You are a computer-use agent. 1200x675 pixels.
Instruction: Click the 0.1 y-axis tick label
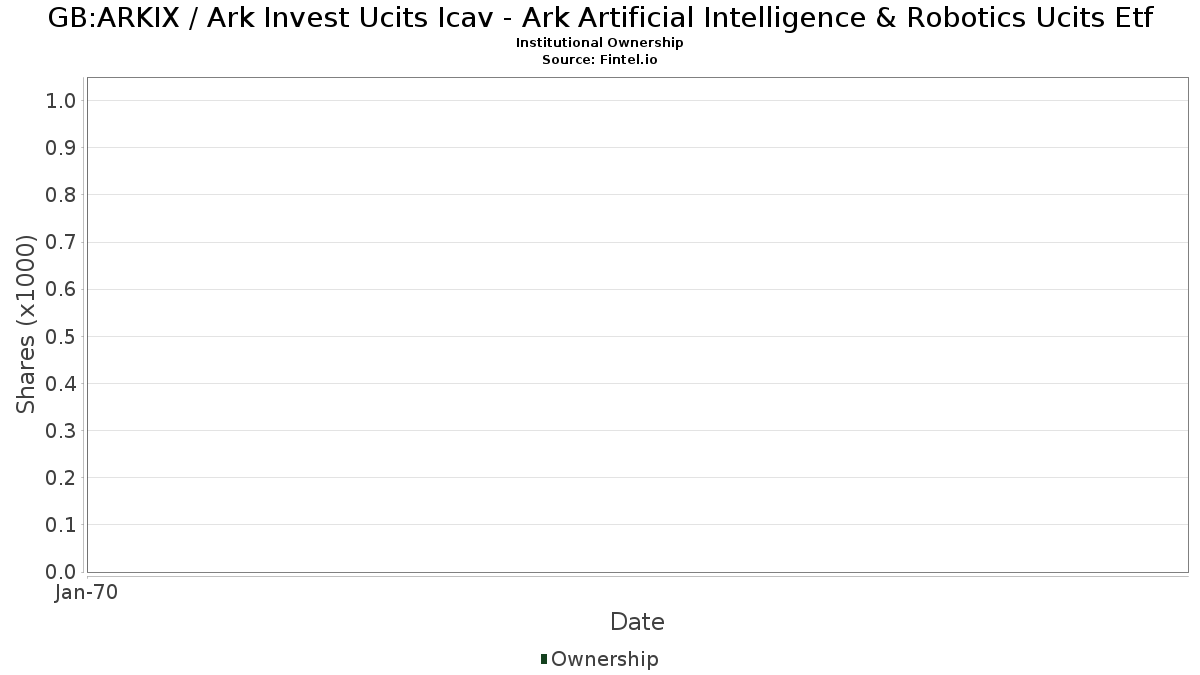[61, 525]
